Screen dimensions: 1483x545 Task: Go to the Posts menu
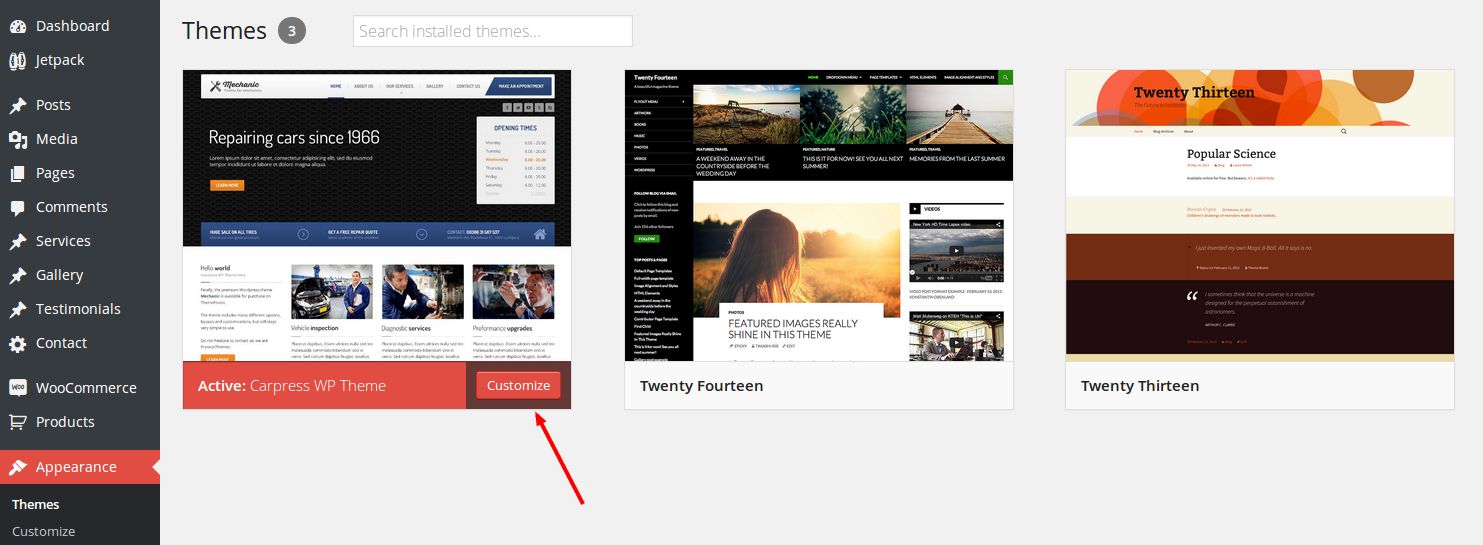[x=53, y=105]
